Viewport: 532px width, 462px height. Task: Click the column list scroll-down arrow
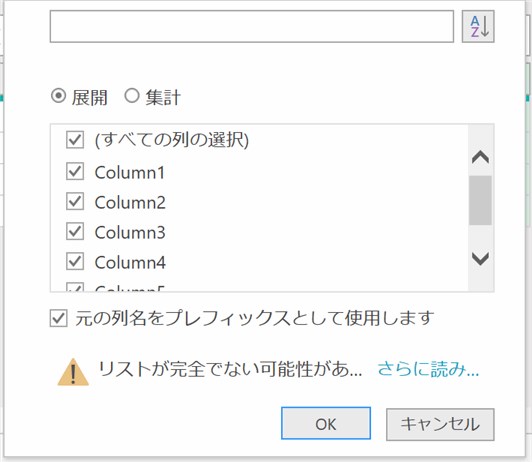click(x=480, y=258)
